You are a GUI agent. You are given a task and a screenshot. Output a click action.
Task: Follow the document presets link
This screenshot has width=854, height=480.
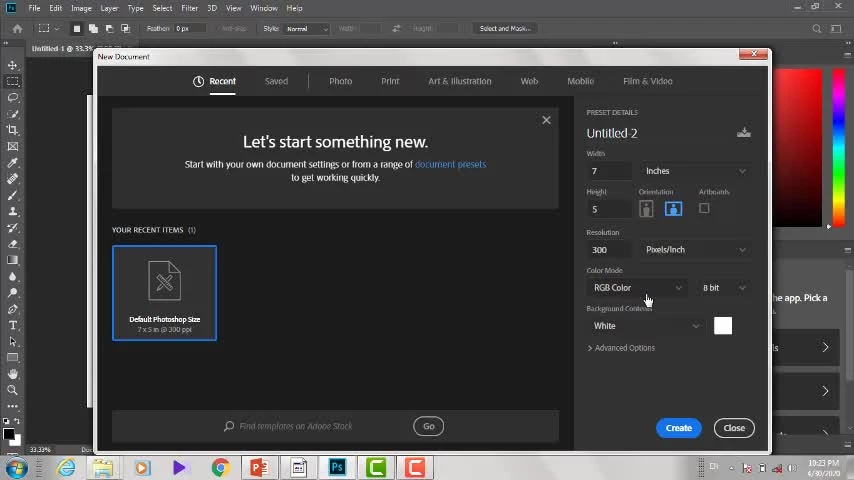tap(450, 164)
